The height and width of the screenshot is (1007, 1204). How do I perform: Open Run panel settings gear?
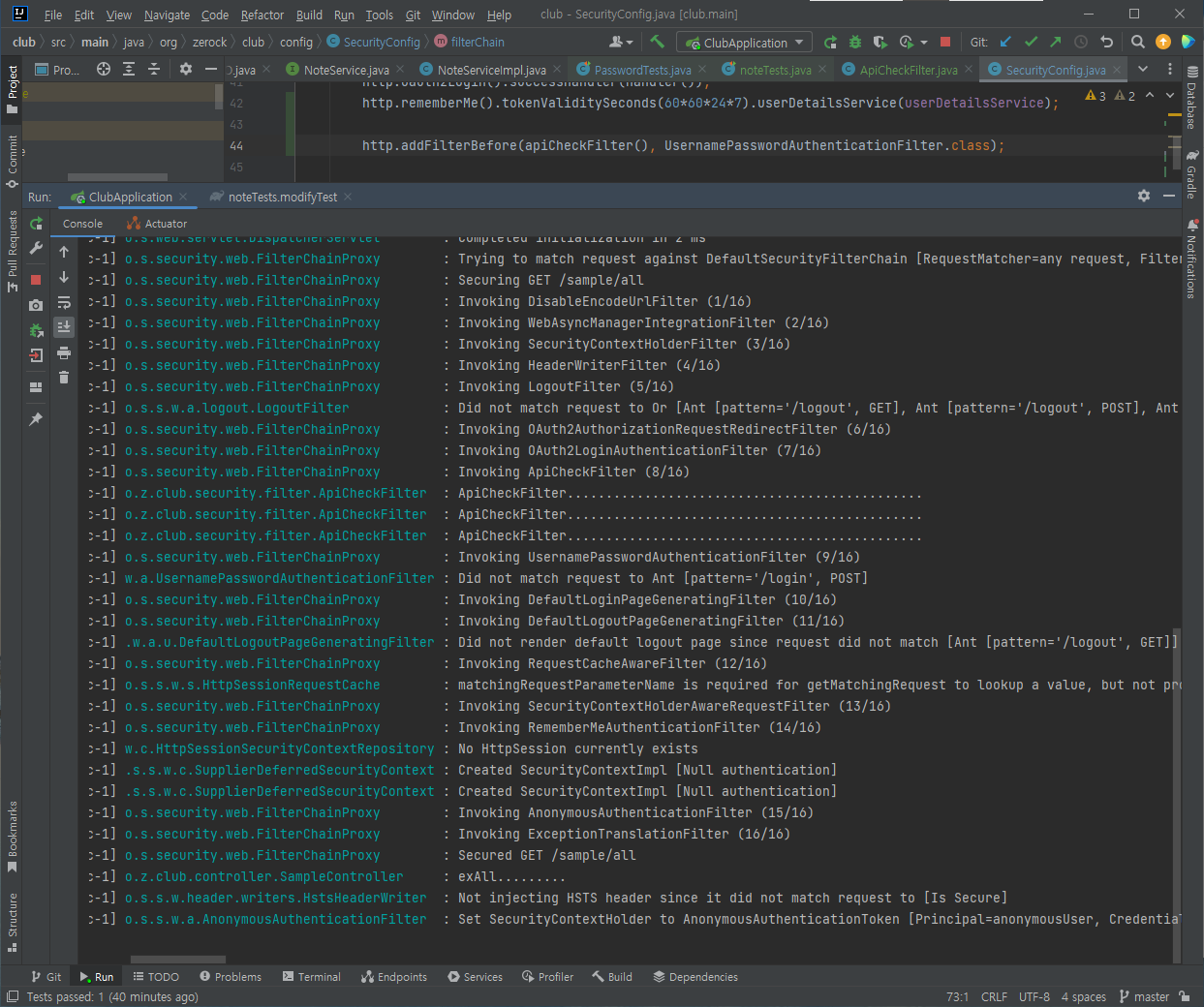[x=1144, y=196]
